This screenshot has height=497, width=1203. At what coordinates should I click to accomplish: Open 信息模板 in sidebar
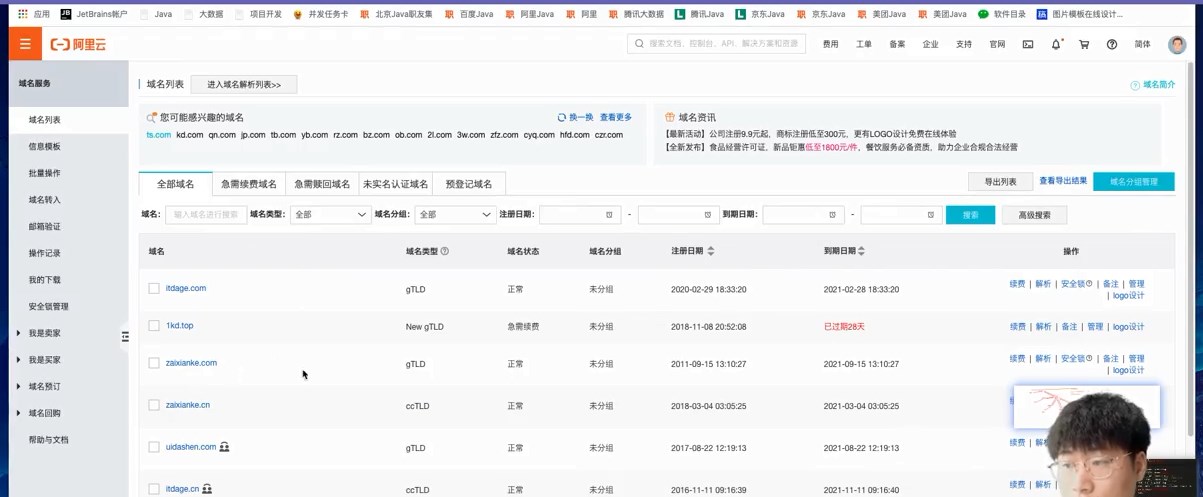pyautogui.click(x=45, y=146)
